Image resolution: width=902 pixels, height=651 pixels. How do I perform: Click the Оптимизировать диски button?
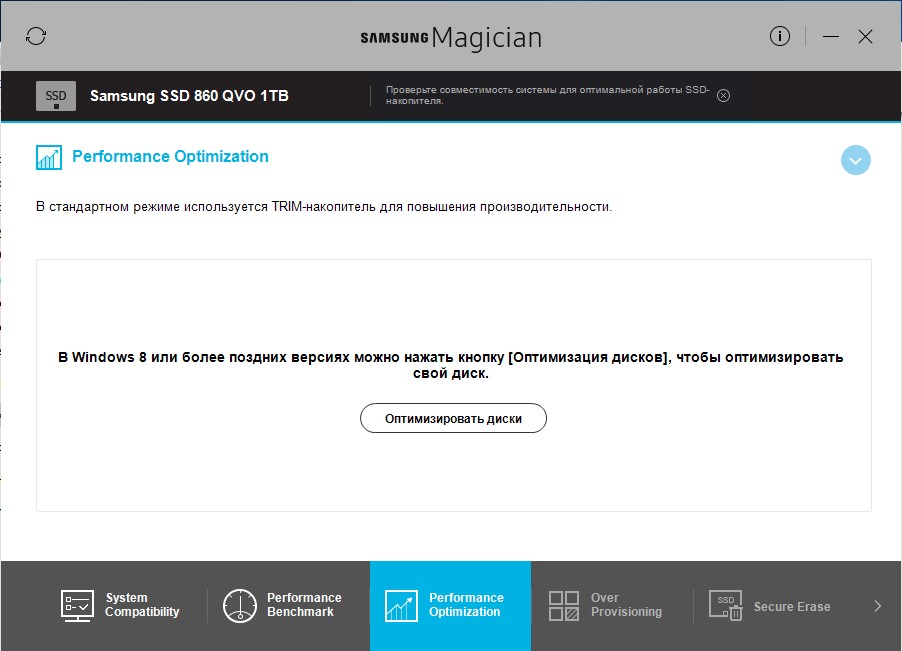click(453, 418)
